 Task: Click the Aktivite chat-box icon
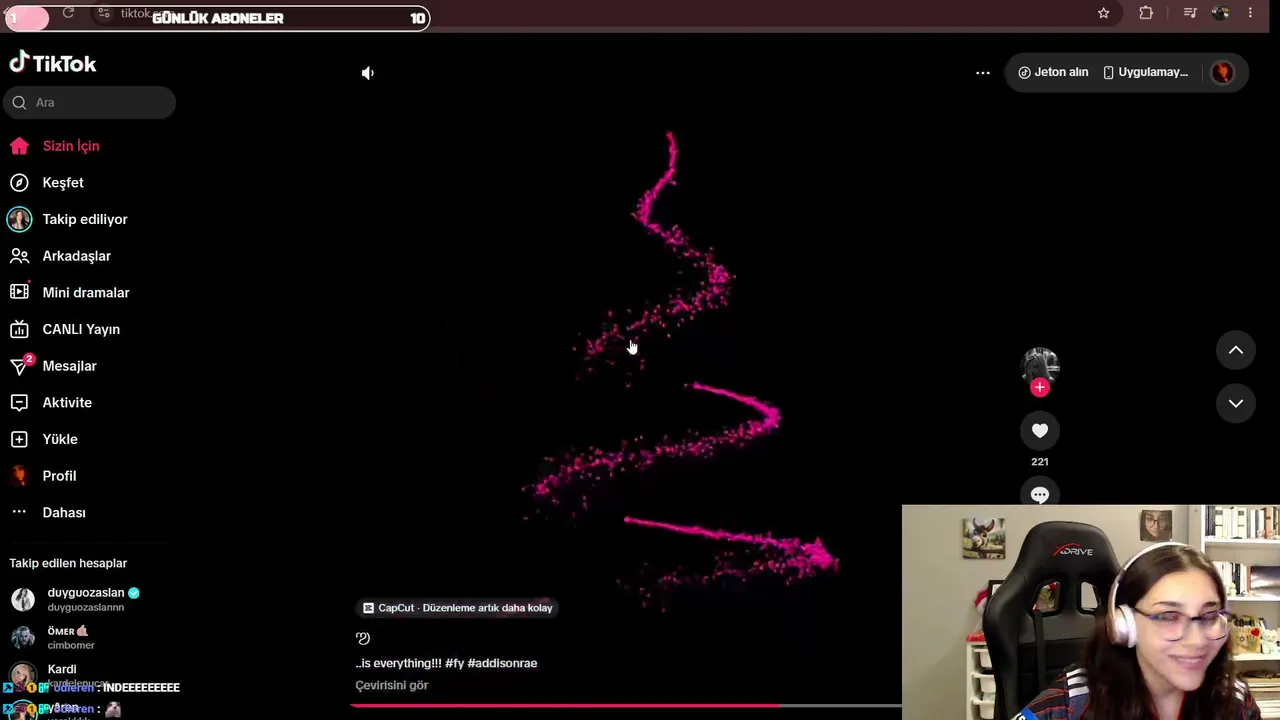pyautogui.click(x=19, y=403)
